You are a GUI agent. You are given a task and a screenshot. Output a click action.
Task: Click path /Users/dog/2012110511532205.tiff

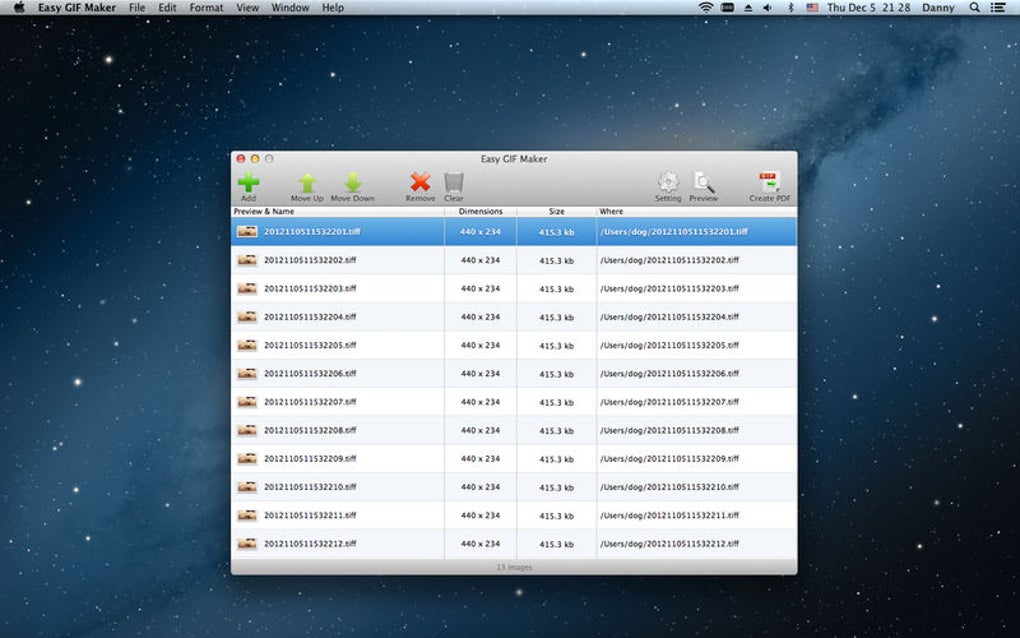[x=669, y=345]
